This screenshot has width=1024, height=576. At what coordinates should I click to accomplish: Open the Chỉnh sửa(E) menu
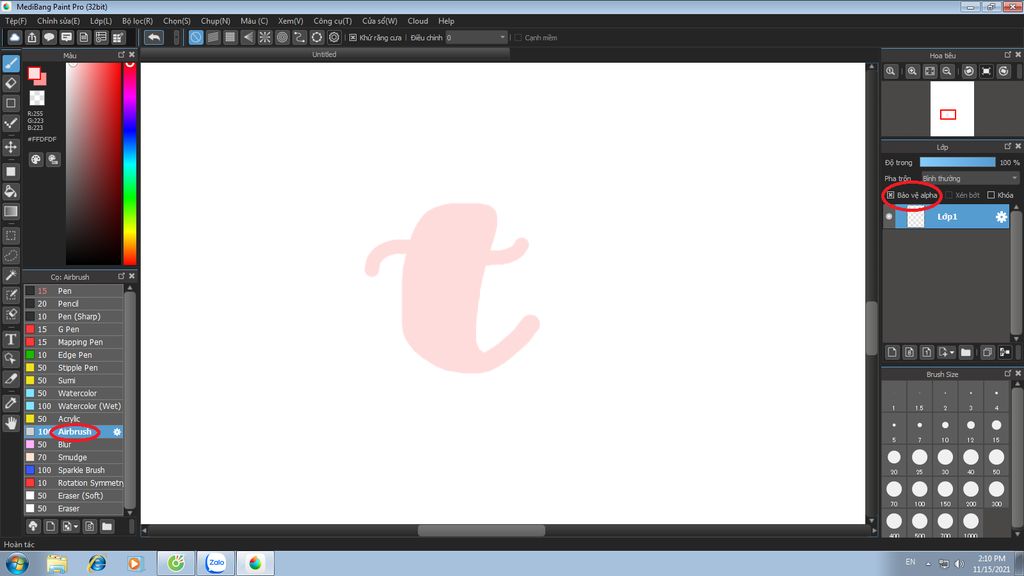click(x=58, y=21)
